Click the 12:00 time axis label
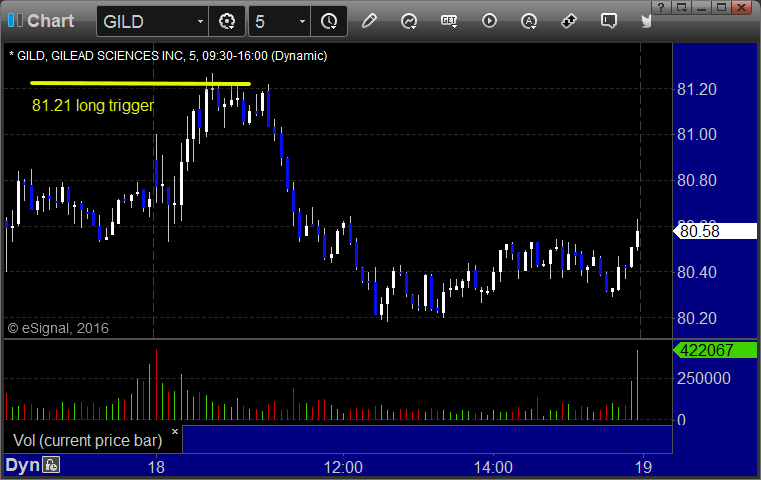Screen dimensions: 761x480 pos(343,467)
